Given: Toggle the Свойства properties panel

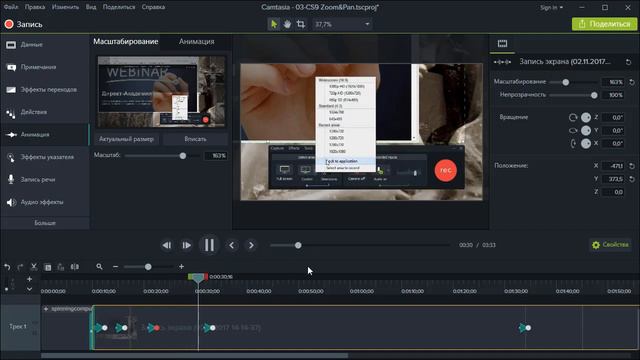Looking at the screenshot, I should (610, 245).
